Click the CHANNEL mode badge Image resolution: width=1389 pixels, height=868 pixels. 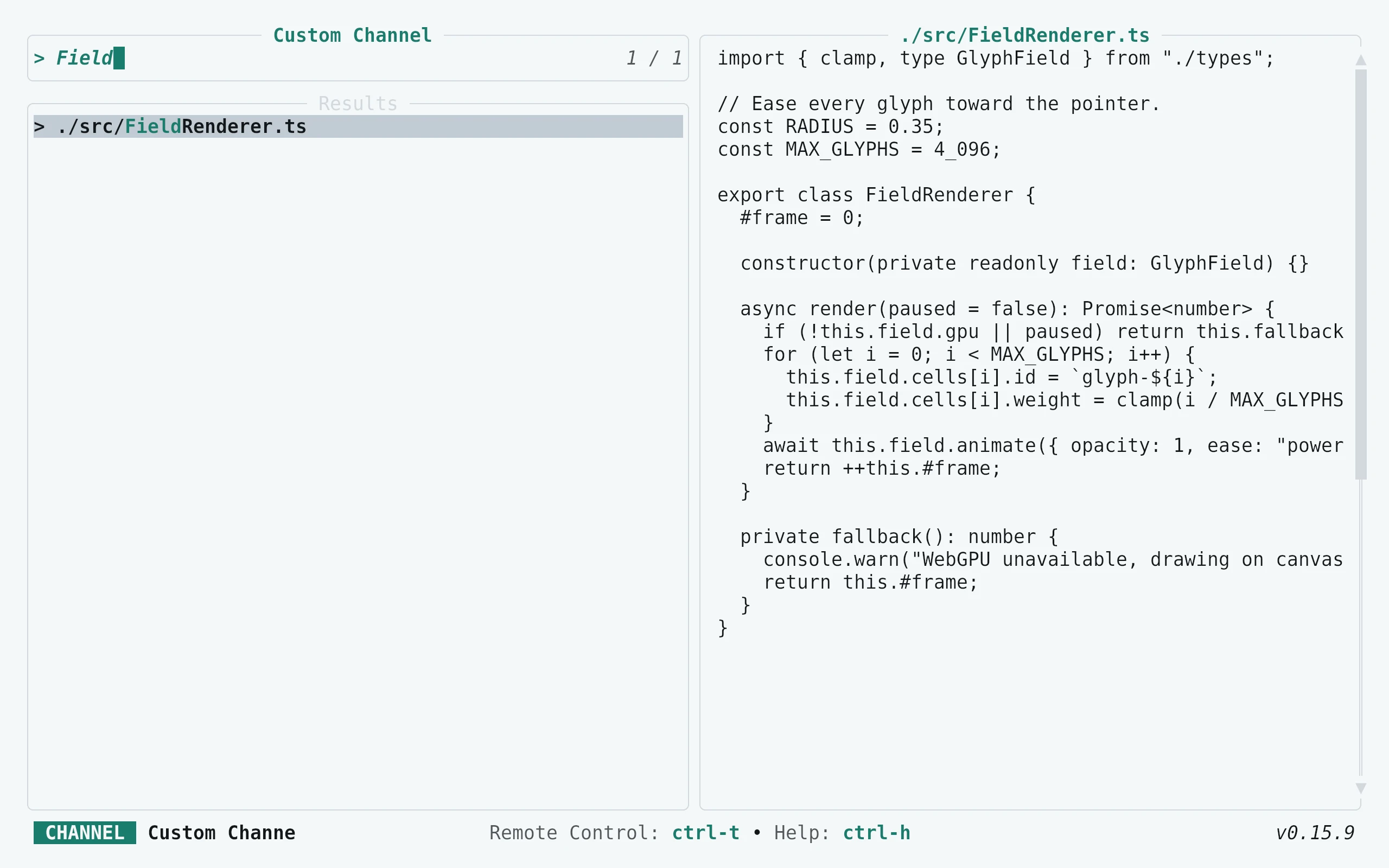tap(85, 832)
